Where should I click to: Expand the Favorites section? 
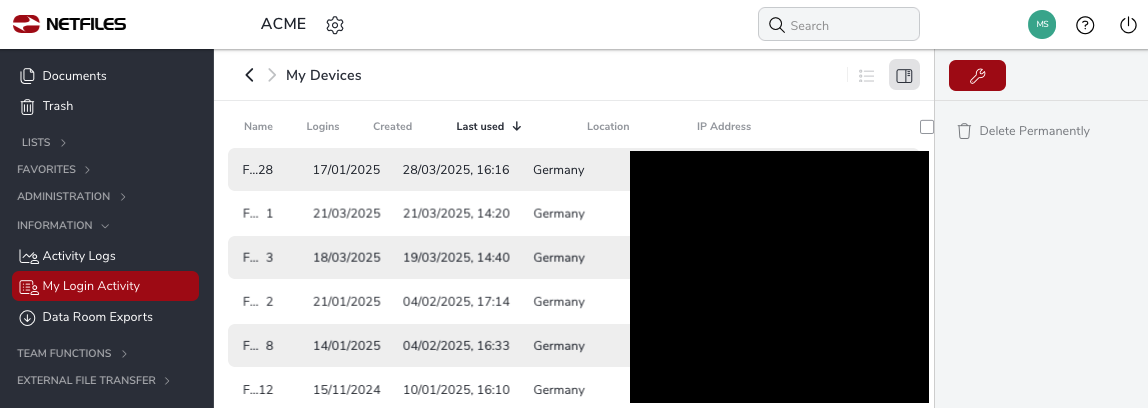pyautogui.click(x=54, y=170)
